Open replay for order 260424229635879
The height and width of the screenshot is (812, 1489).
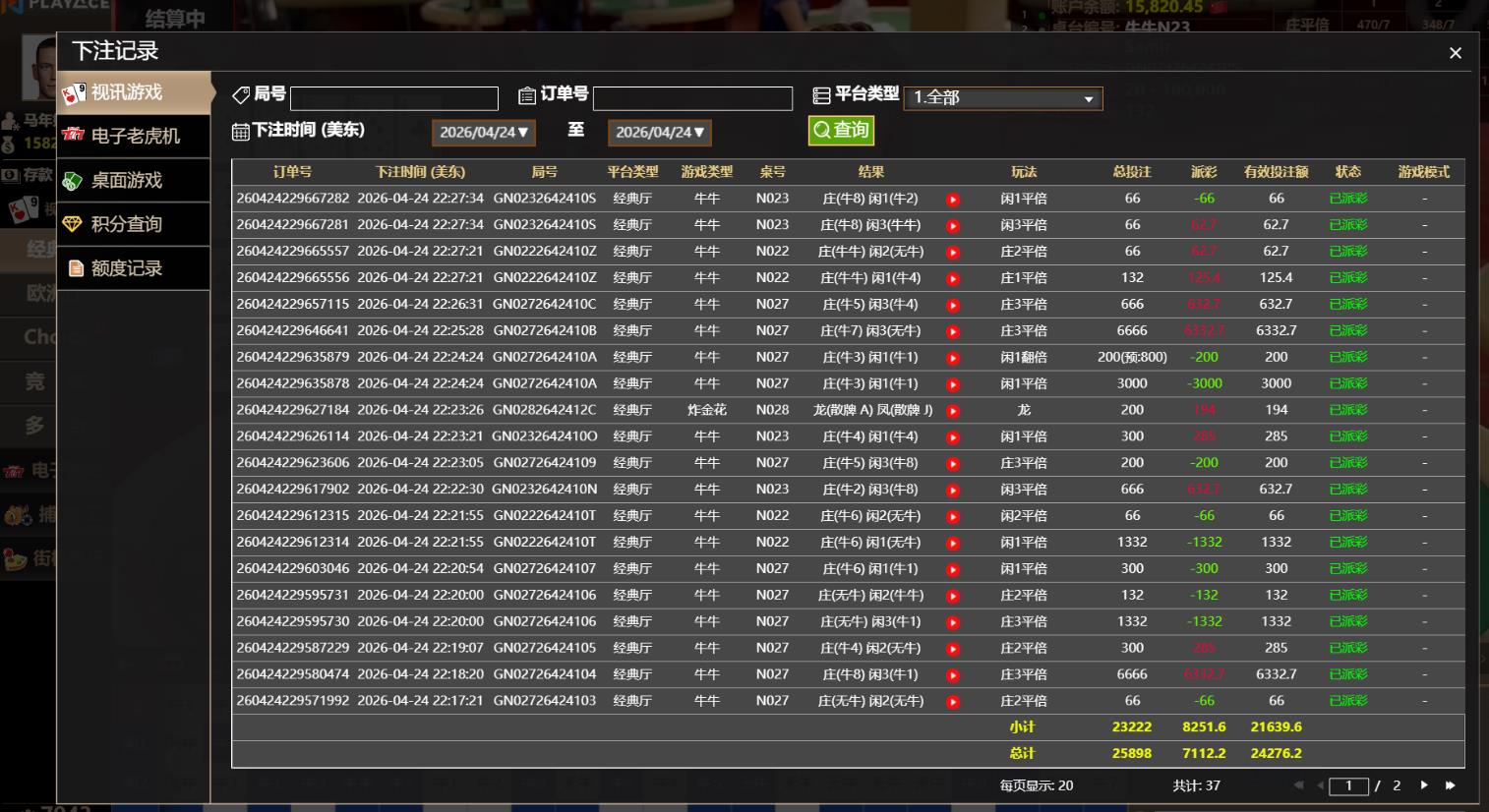[x=952, y=359]
